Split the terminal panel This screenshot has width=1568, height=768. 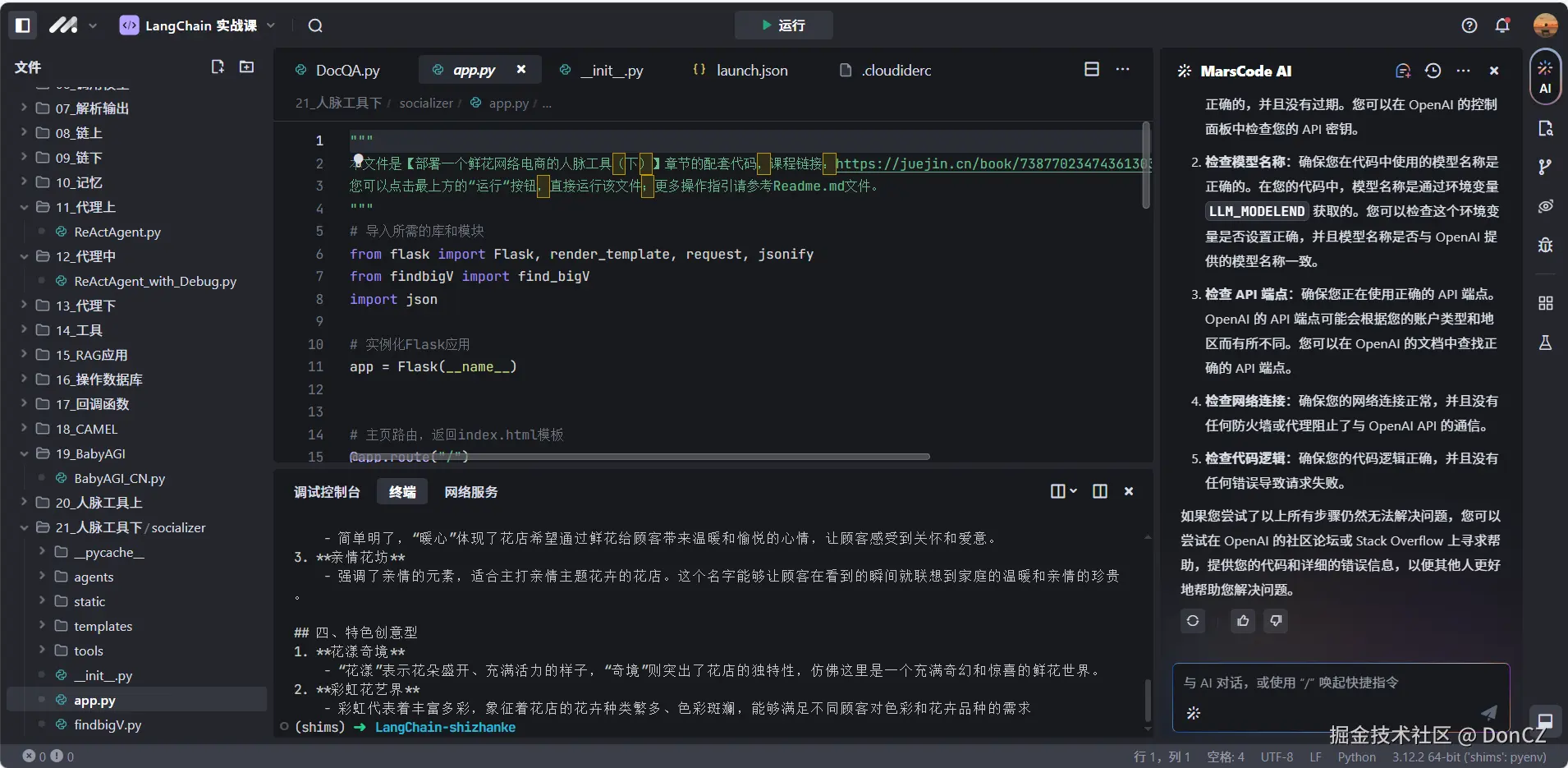(x=1100, y=491)
